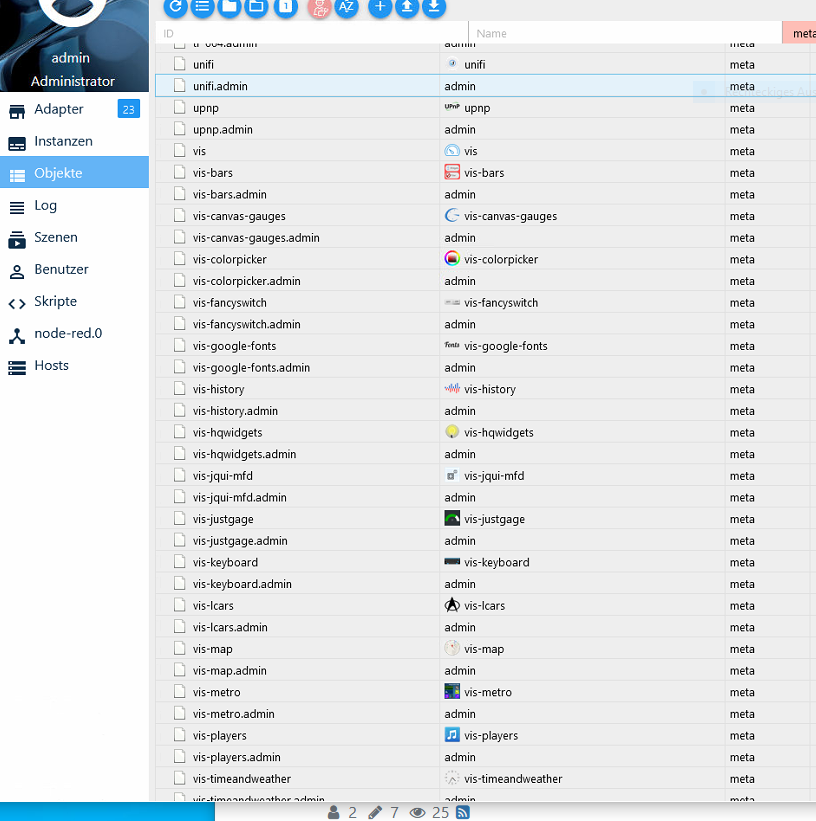The image size is (816, 821).
Task: Click the upnp adapter logo icon
Action: click(452, 107)
